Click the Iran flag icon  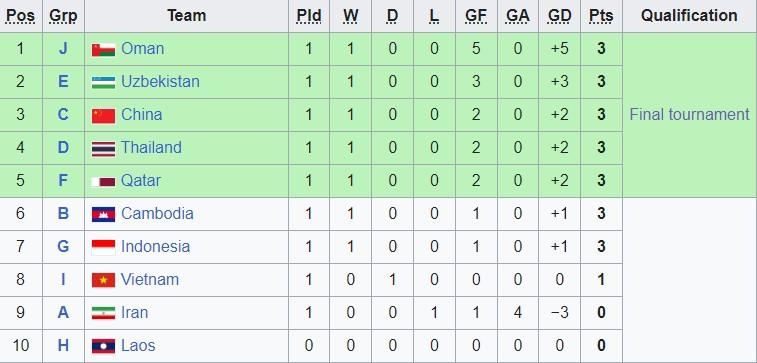point(103,313)
